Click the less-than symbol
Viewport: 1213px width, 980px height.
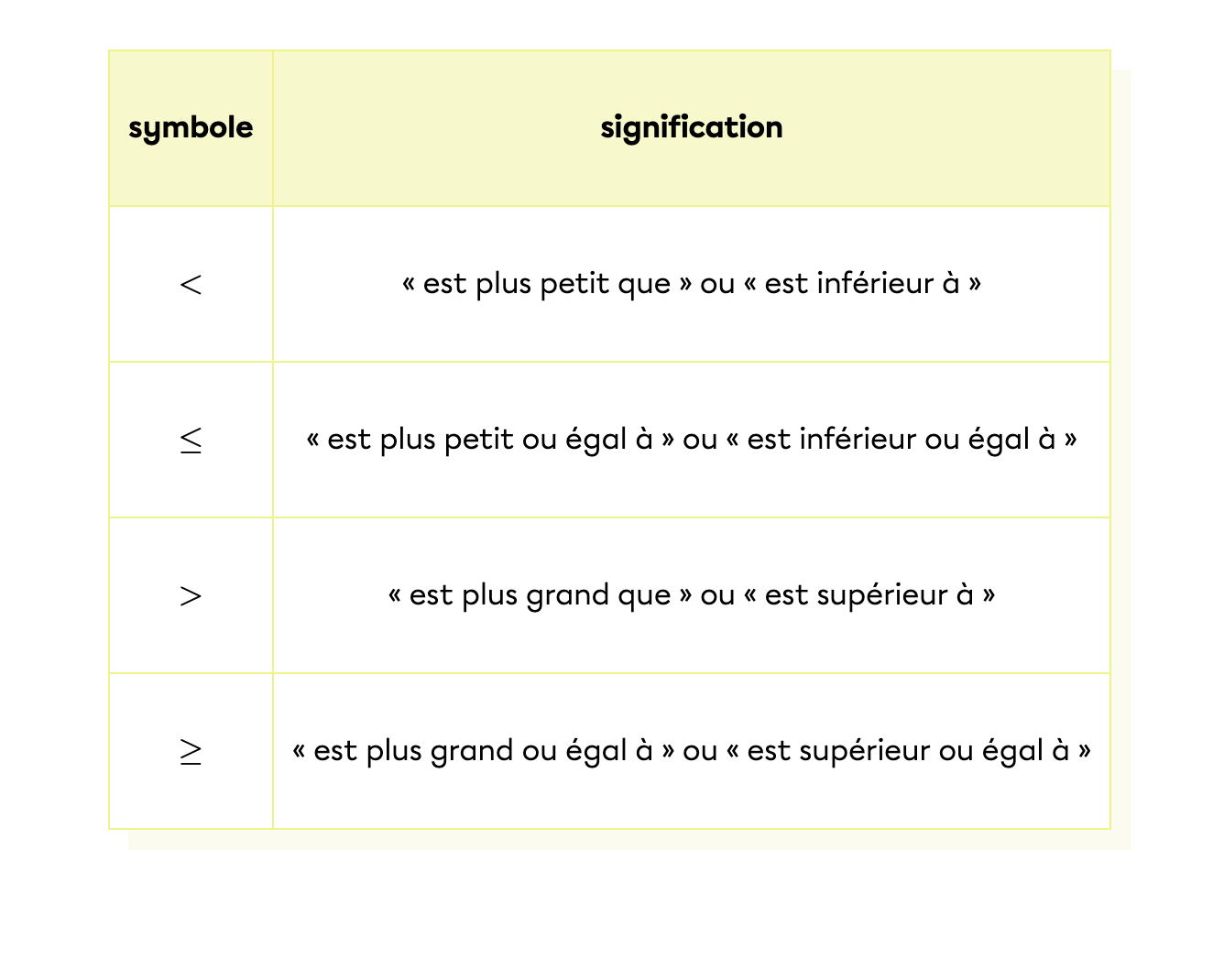[191, 285]
